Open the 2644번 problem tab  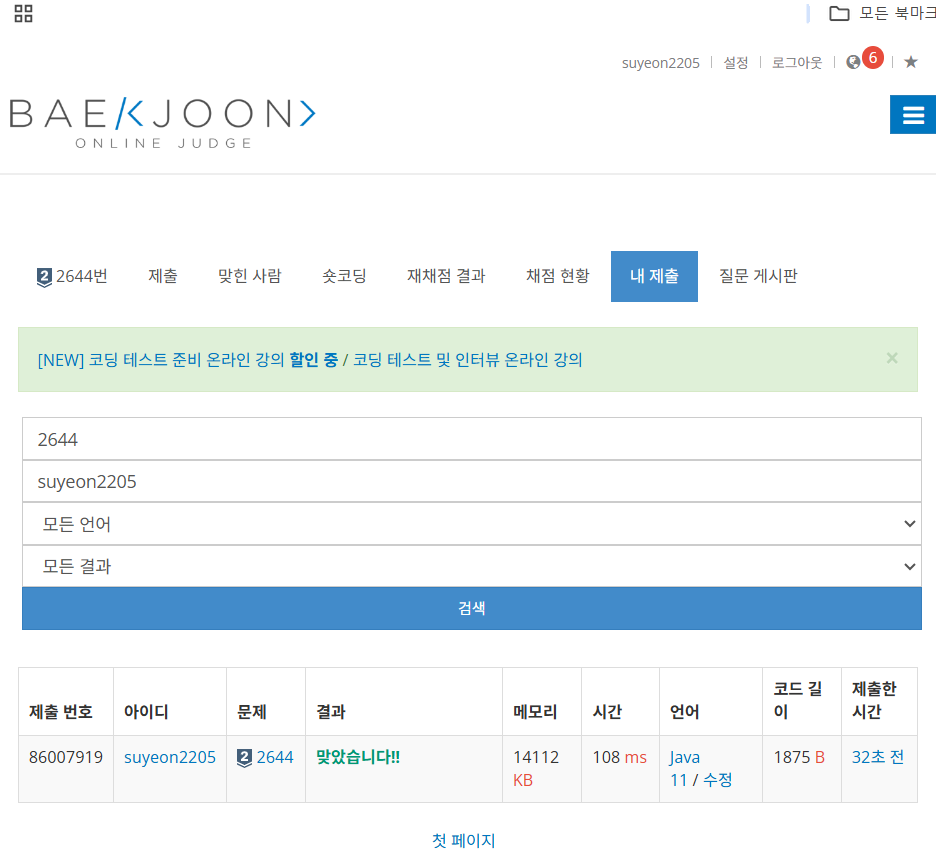[x=72, y=276]
